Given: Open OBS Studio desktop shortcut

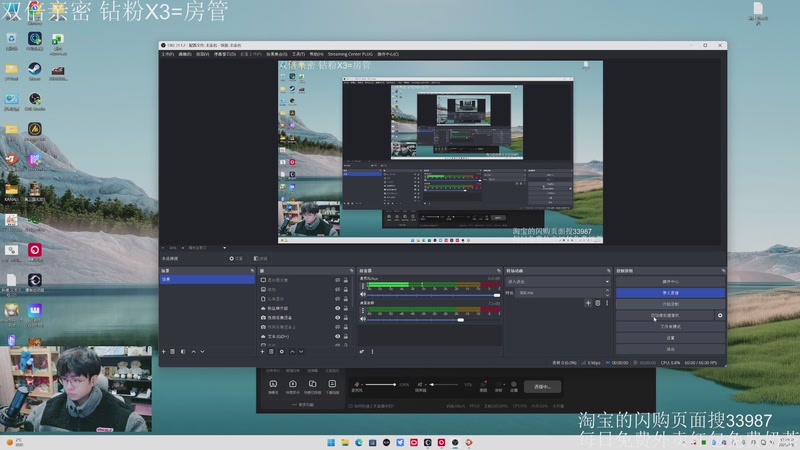Looking at the screenshot, I should click(x=35, y=102).
